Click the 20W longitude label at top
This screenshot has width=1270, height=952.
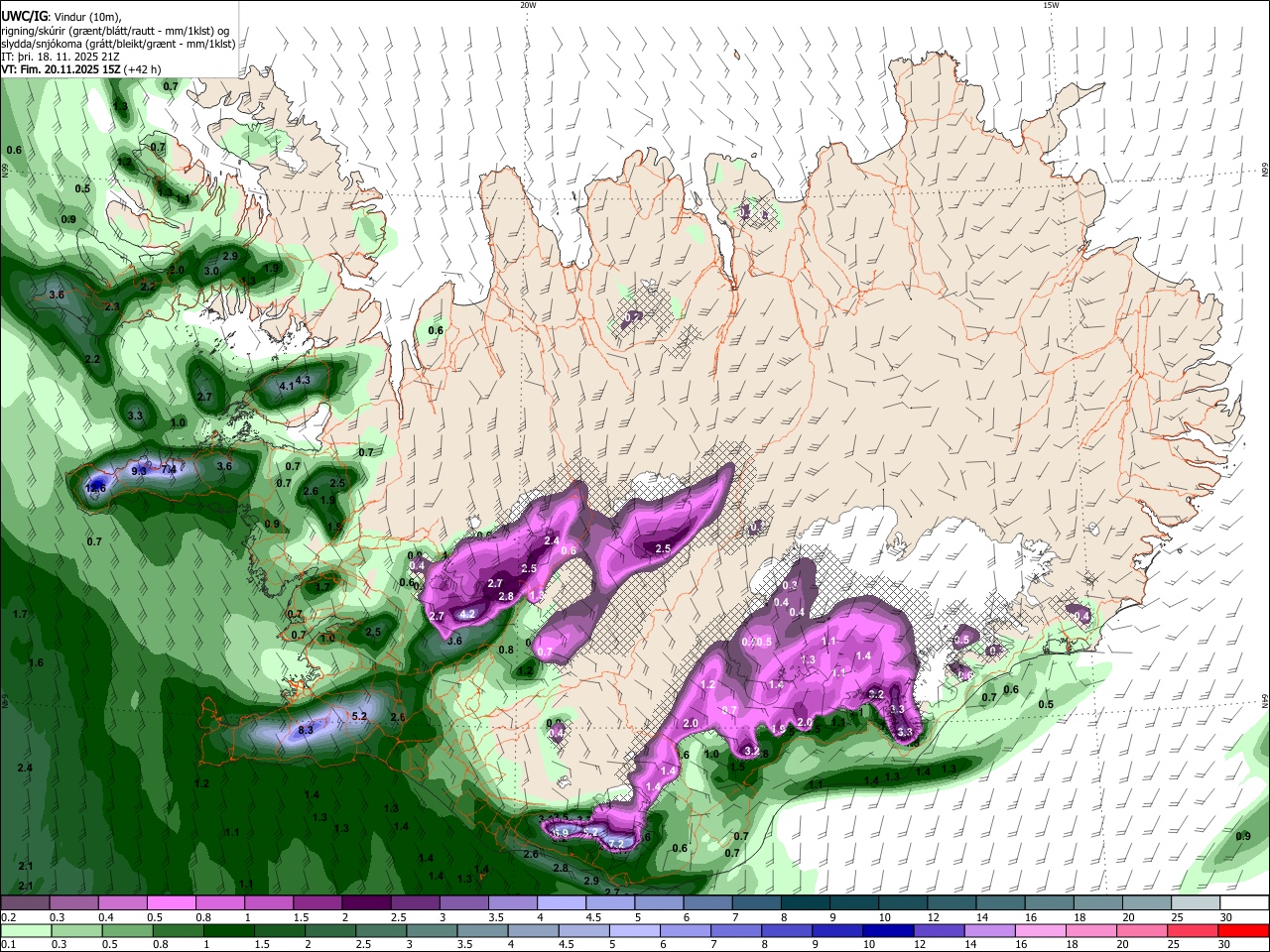click(528, 5)
